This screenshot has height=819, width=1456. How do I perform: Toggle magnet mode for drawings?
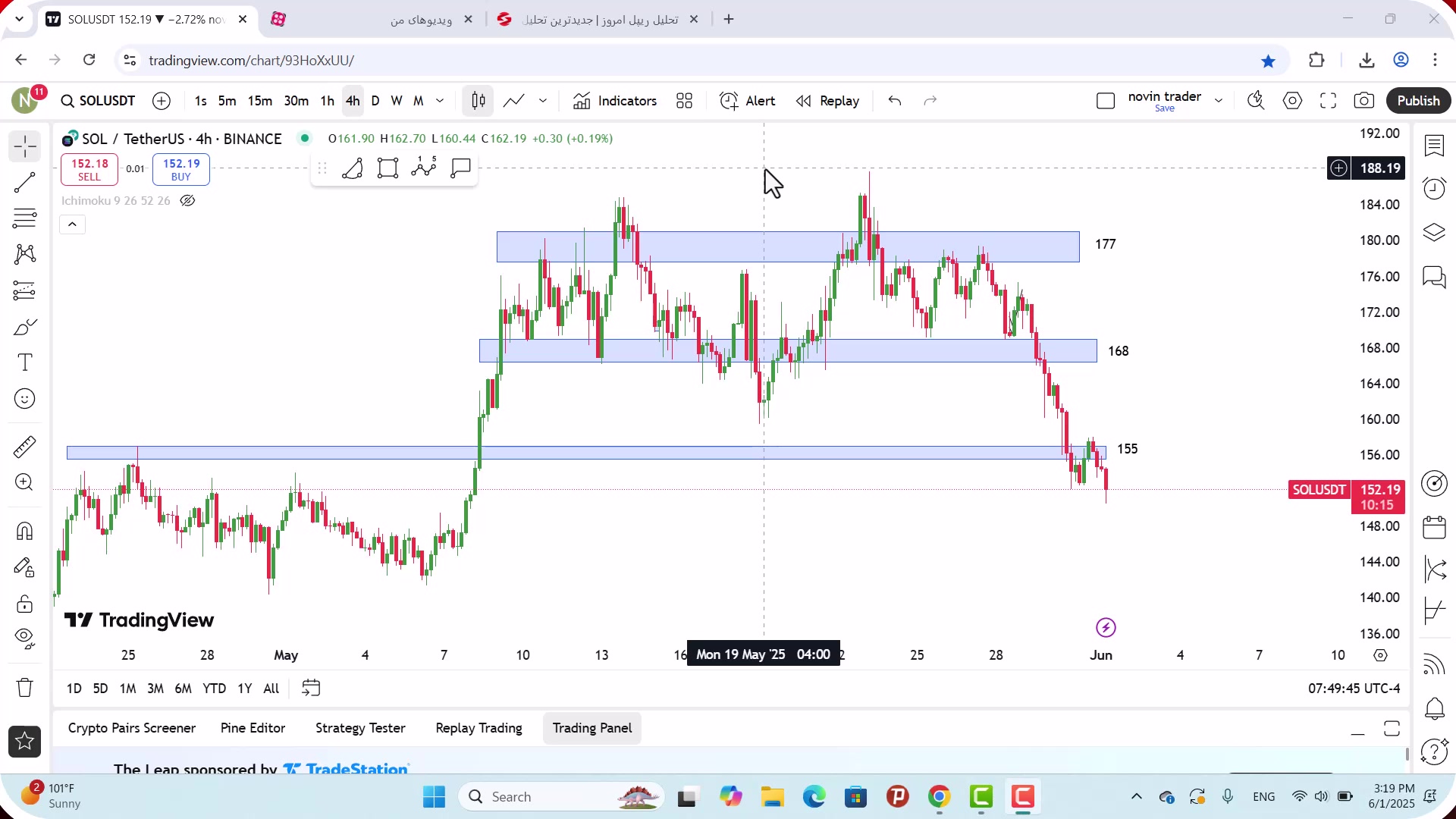[x=25, y=531]
